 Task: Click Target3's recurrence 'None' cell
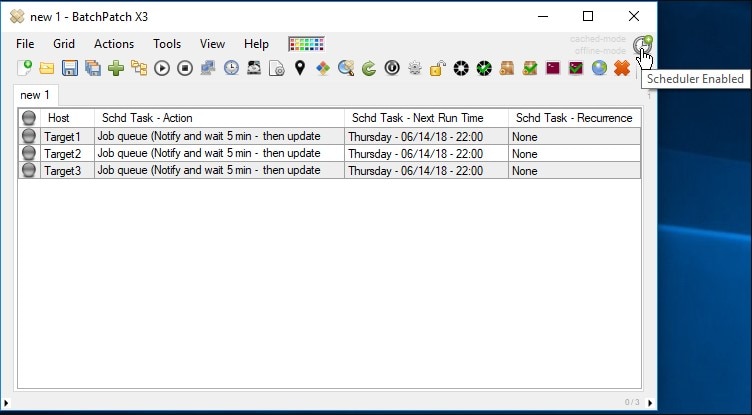click(575, 170)
